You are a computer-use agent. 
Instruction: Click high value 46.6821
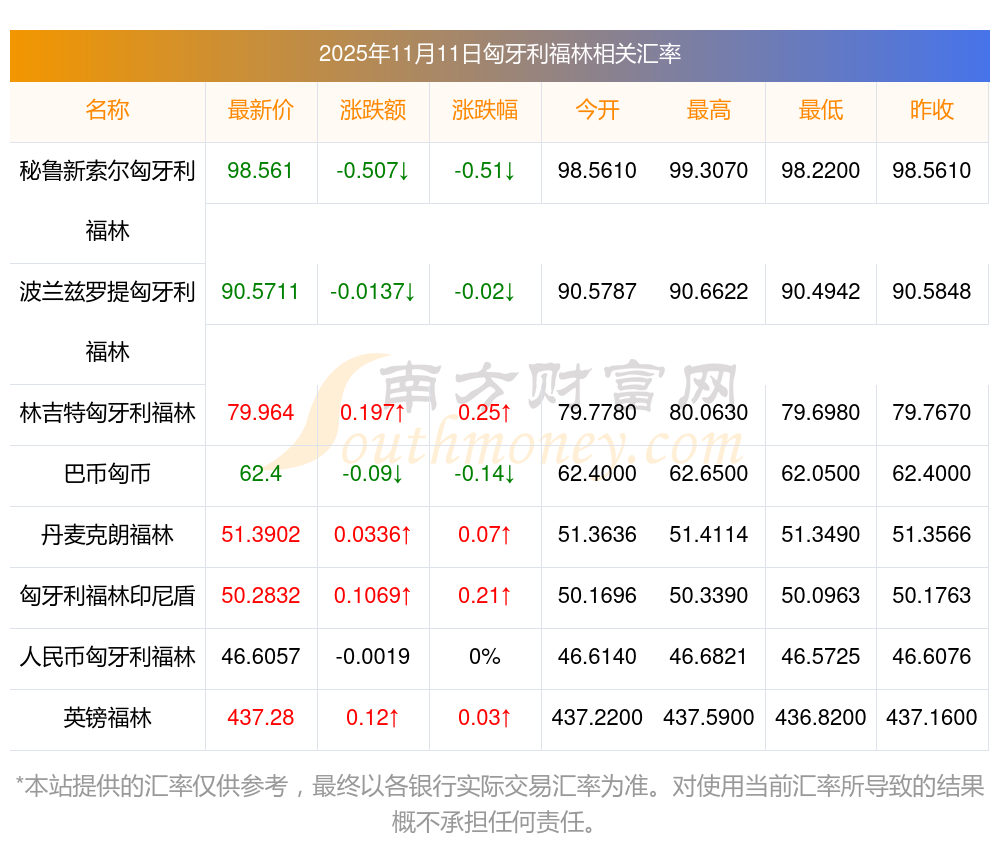tap(709, 657)
